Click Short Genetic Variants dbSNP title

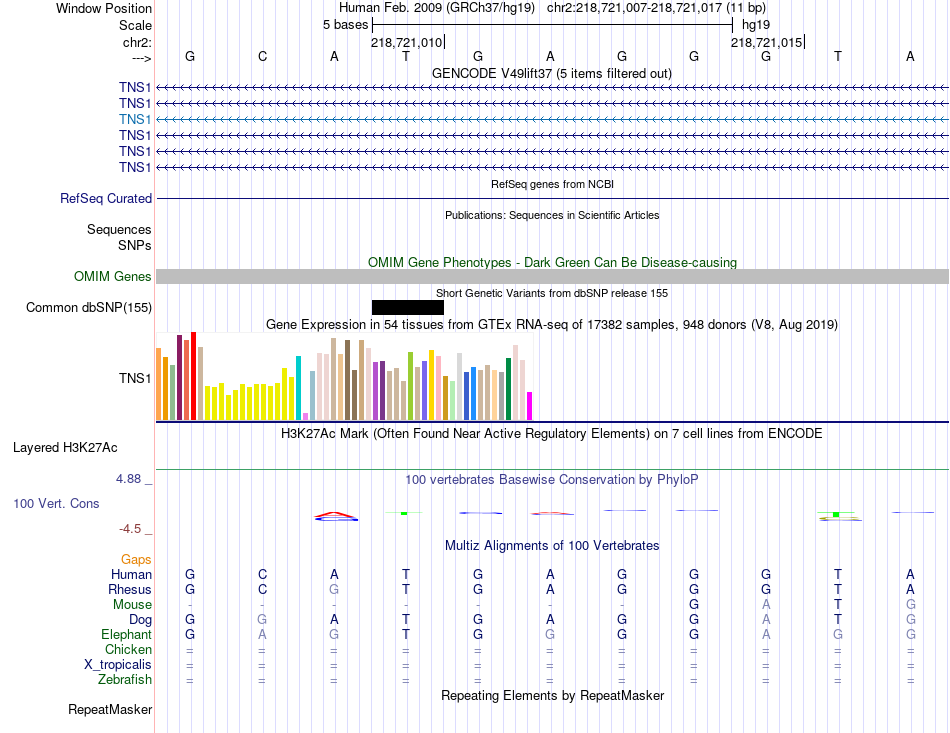click(x=552, y=293)
